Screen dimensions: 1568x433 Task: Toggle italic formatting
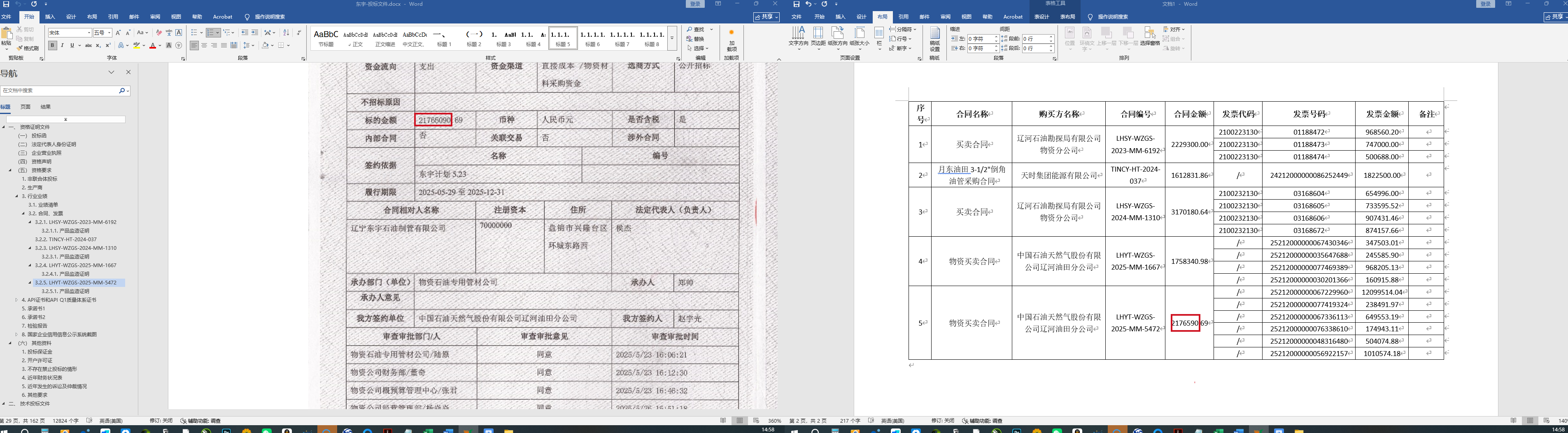(x=62, y=46)
